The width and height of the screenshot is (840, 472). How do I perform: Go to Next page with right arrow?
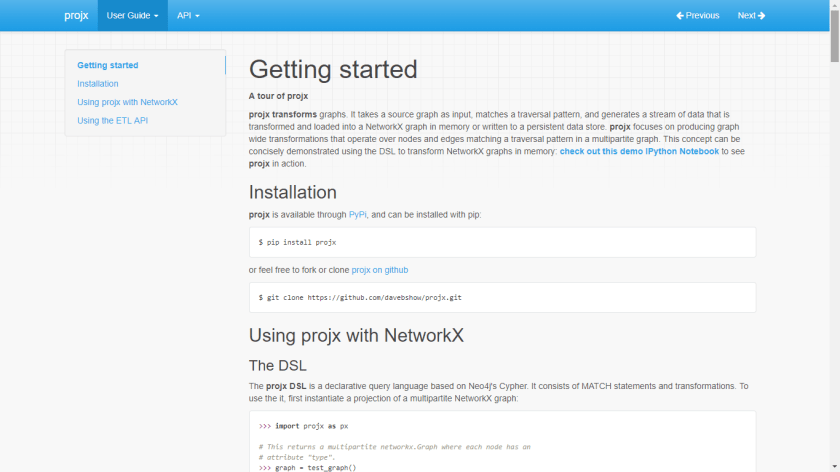click(x=751, y=15)
